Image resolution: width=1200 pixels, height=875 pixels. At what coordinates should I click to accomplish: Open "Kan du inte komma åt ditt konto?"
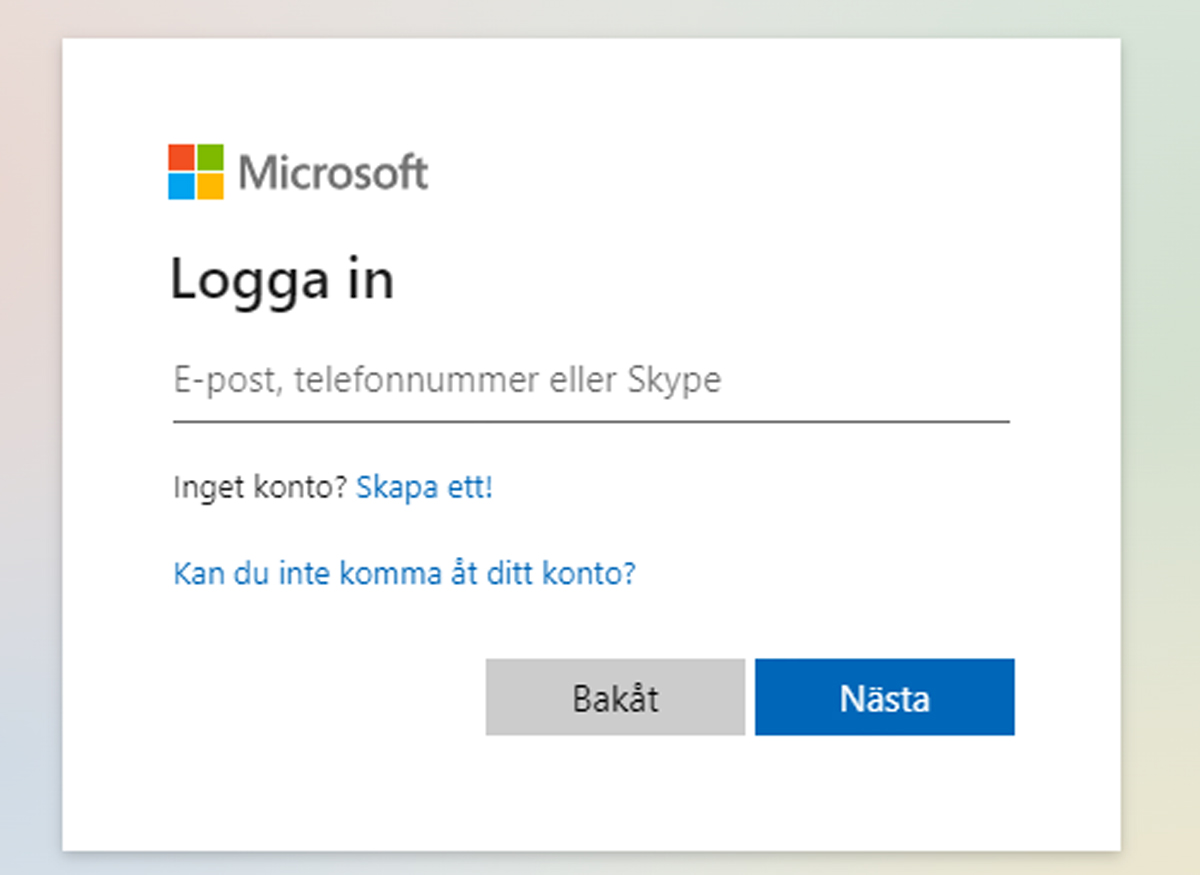pyautogui.click(x=405, y=574)
